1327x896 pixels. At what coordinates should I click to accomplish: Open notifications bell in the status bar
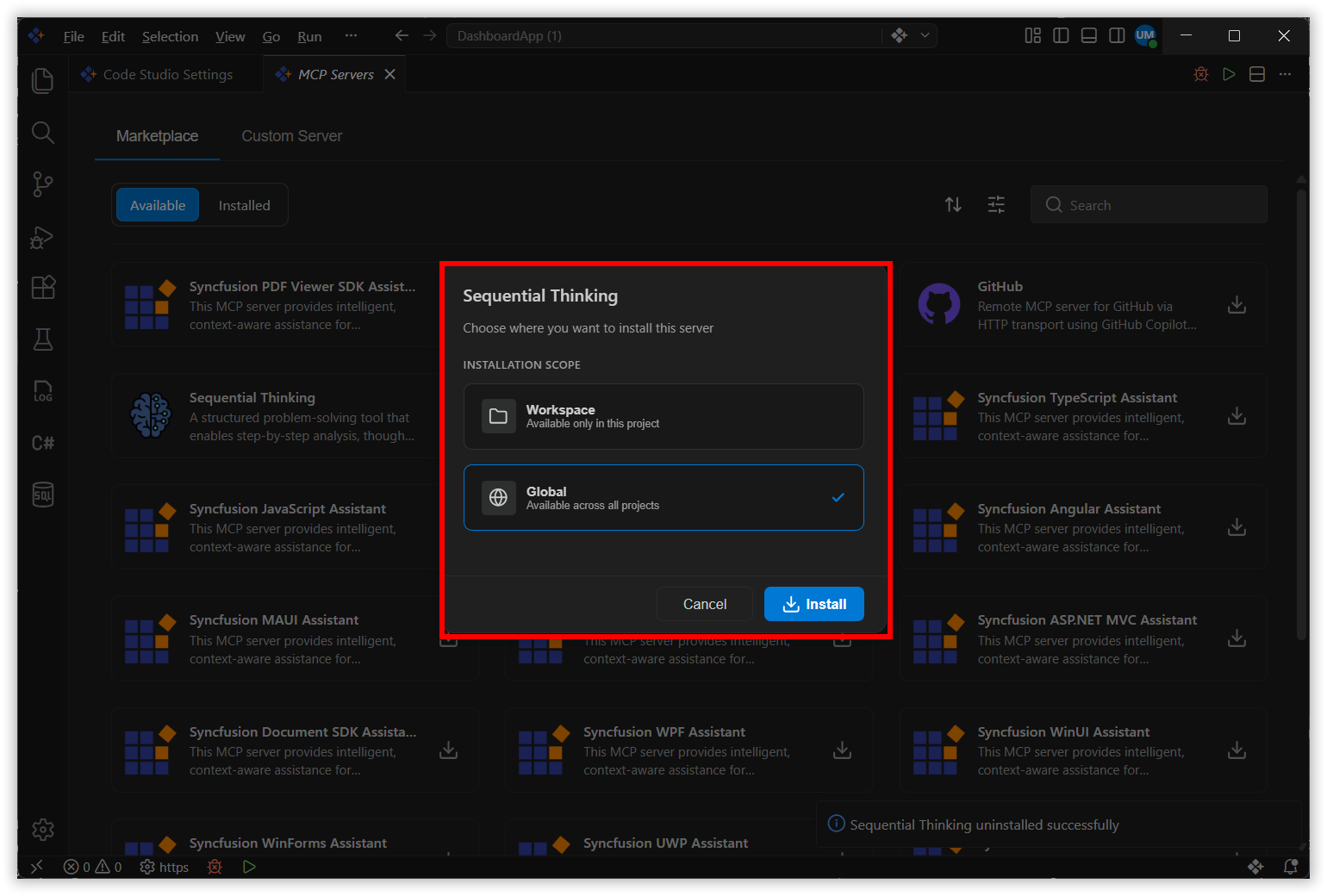click(1290, 867)
